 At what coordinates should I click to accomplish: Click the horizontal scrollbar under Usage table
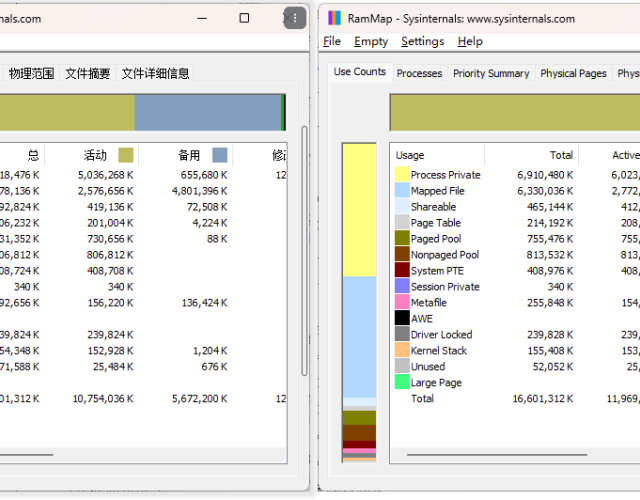(x=497, y=454)
